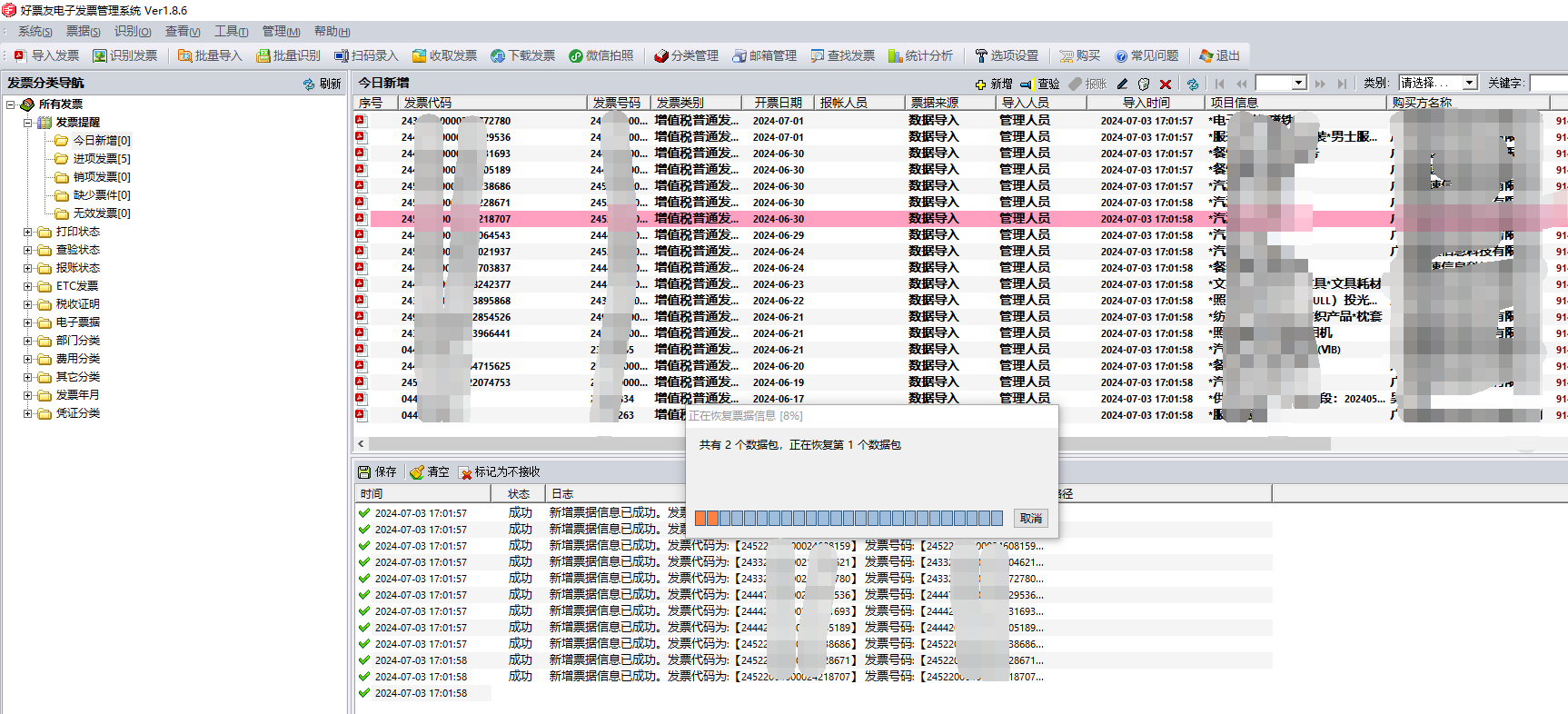Expand the 税收证明 tree node
Viewport: 1568px width, 714px height.
coord(27,304)
